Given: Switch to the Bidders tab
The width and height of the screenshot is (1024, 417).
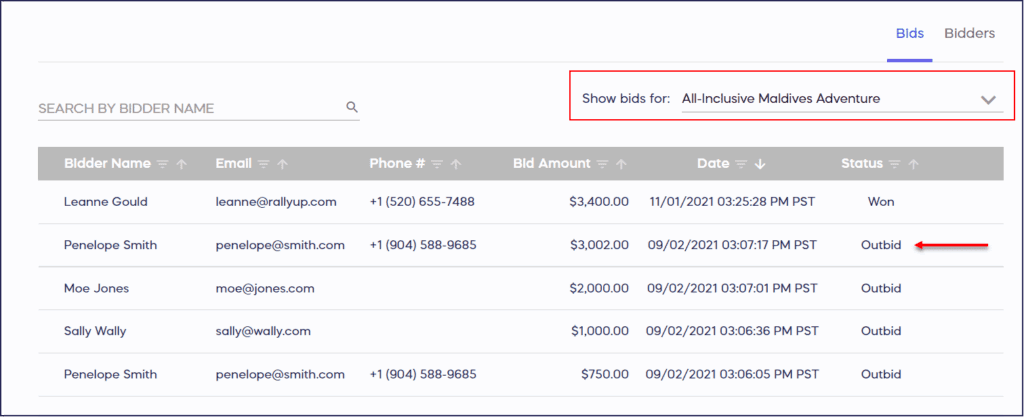Looking at the screenshot, I should click(969, 33).
